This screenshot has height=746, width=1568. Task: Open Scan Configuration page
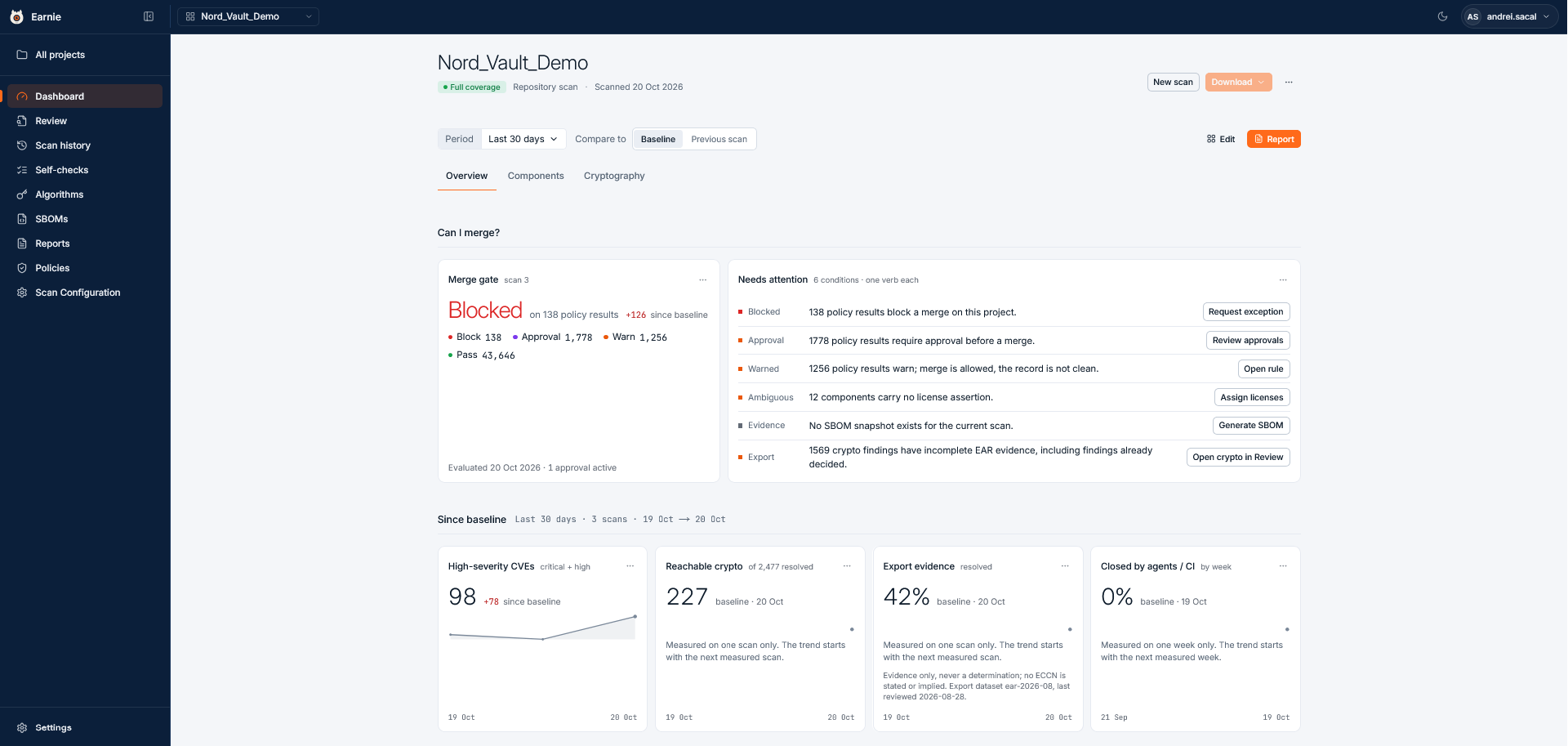point(85,293)
